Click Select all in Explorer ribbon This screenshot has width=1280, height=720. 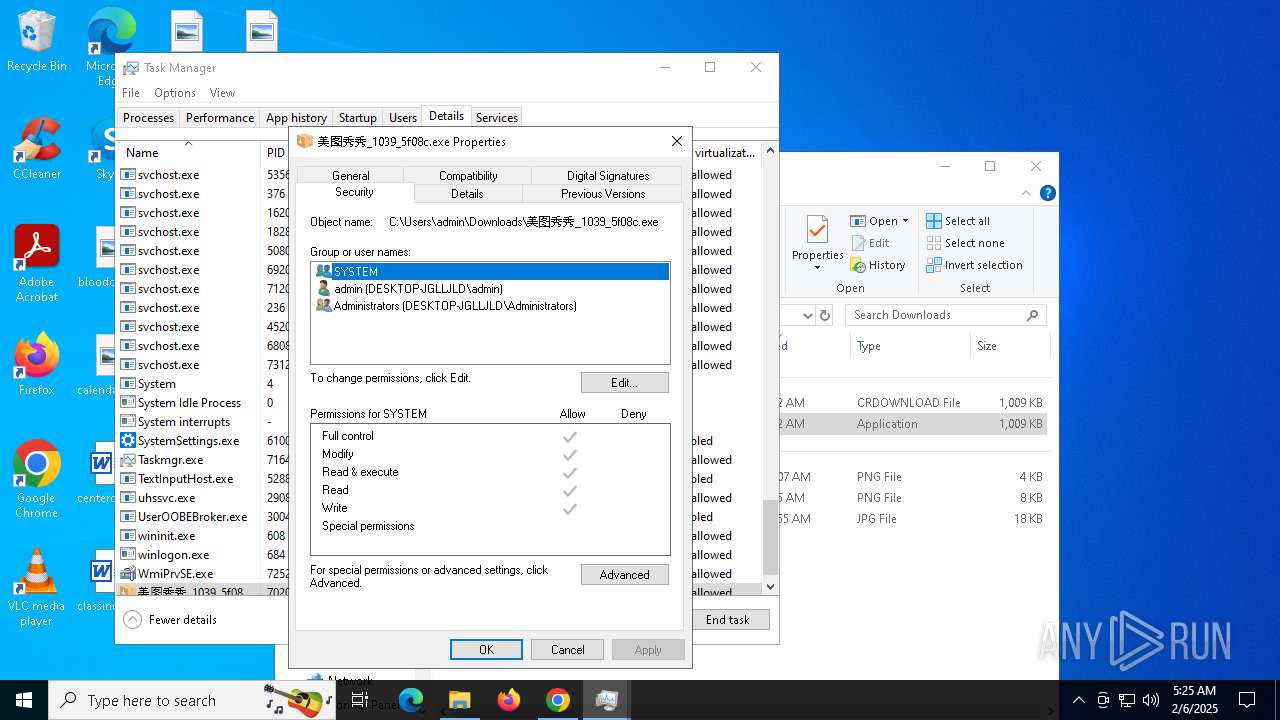coord(958,221)
